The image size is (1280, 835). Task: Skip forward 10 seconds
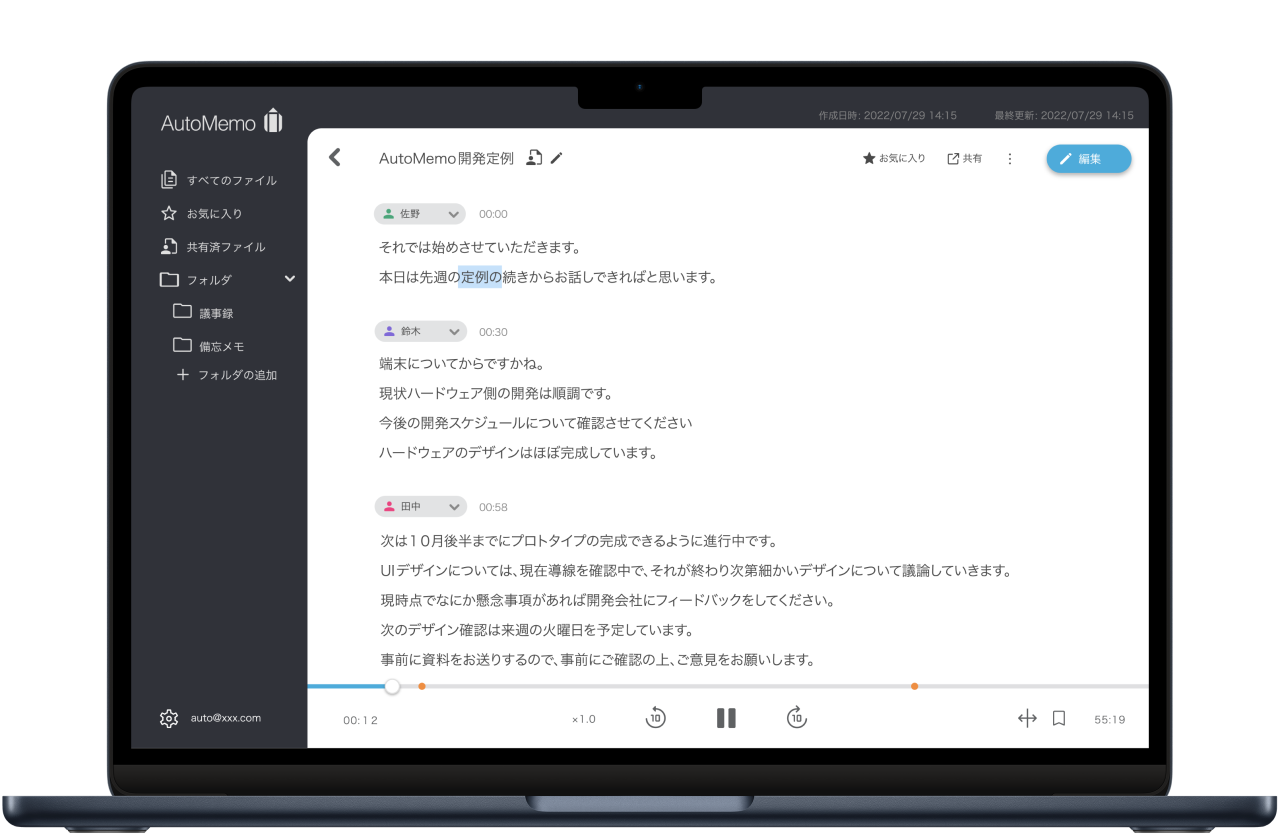(x=796, y=717)
